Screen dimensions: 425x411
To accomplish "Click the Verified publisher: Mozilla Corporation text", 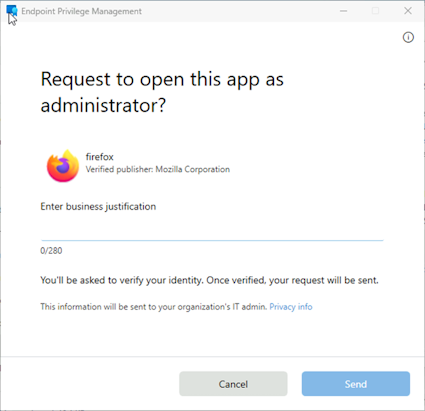I will pos(158,169).
